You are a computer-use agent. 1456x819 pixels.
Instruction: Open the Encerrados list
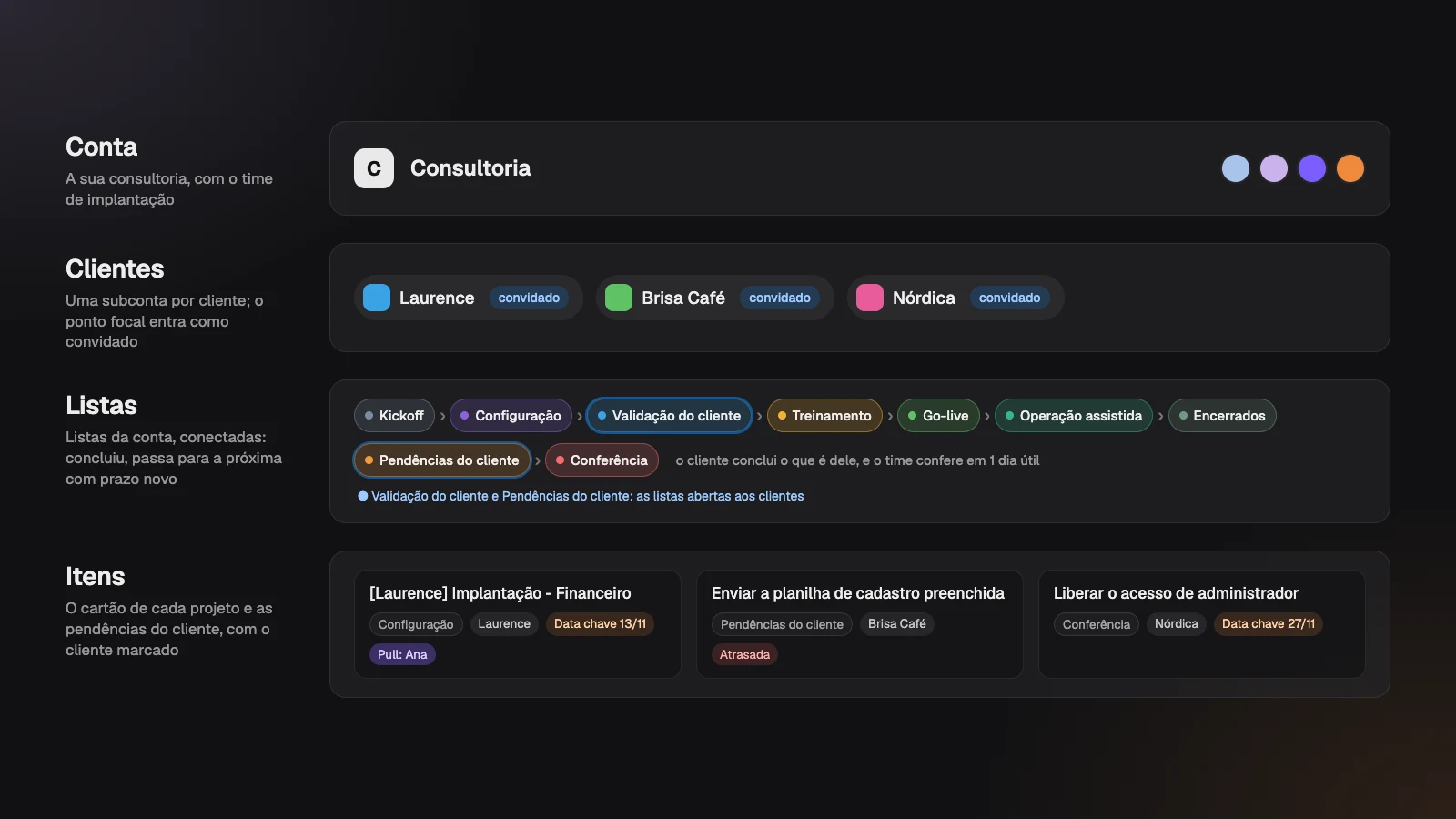(1222, 416)
